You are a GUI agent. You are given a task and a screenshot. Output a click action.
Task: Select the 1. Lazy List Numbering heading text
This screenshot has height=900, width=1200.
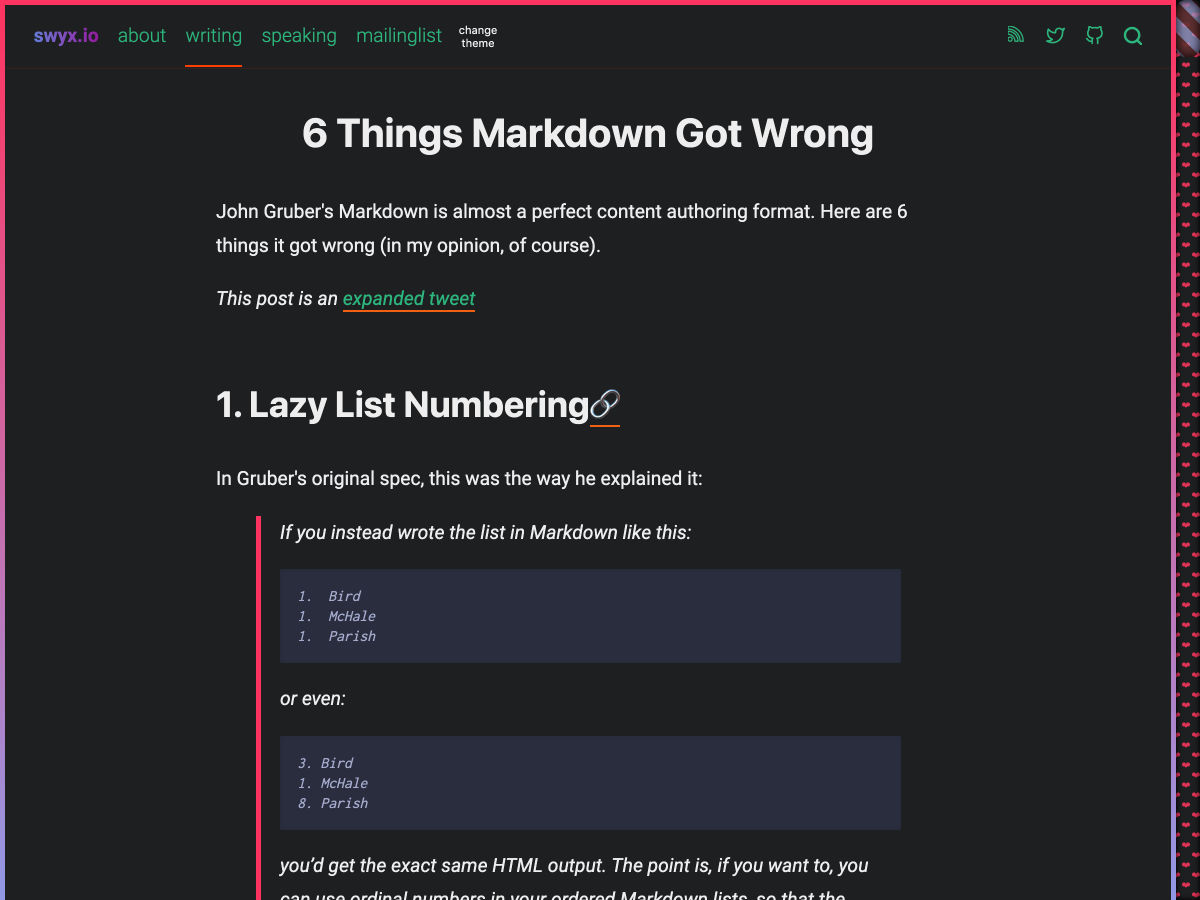pyautogui.click(x=402, y=405)
